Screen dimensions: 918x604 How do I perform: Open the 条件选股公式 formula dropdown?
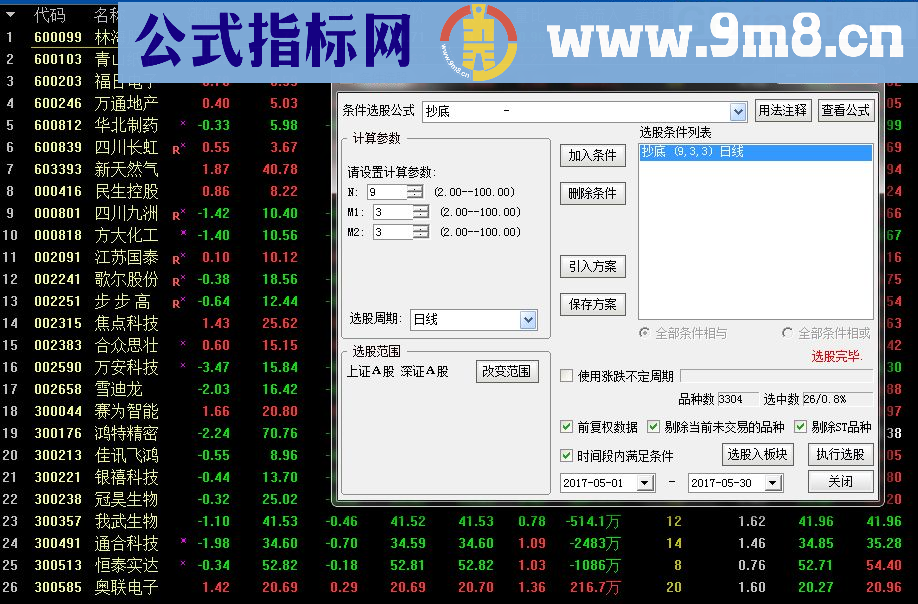pyautogui.click(x=738, y=111)
